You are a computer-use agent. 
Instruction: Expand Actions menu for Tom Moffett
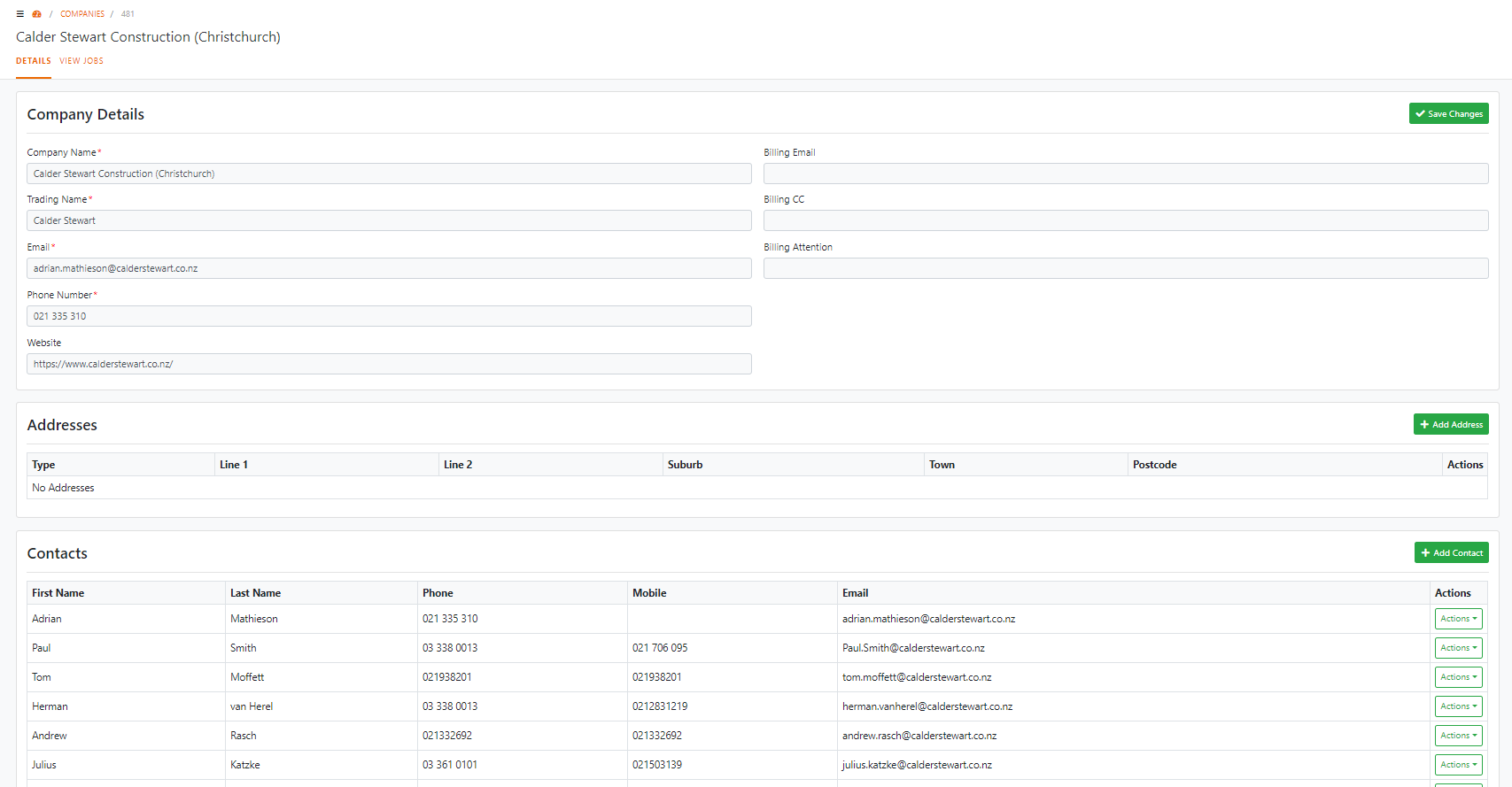(x=1458, y=677)
